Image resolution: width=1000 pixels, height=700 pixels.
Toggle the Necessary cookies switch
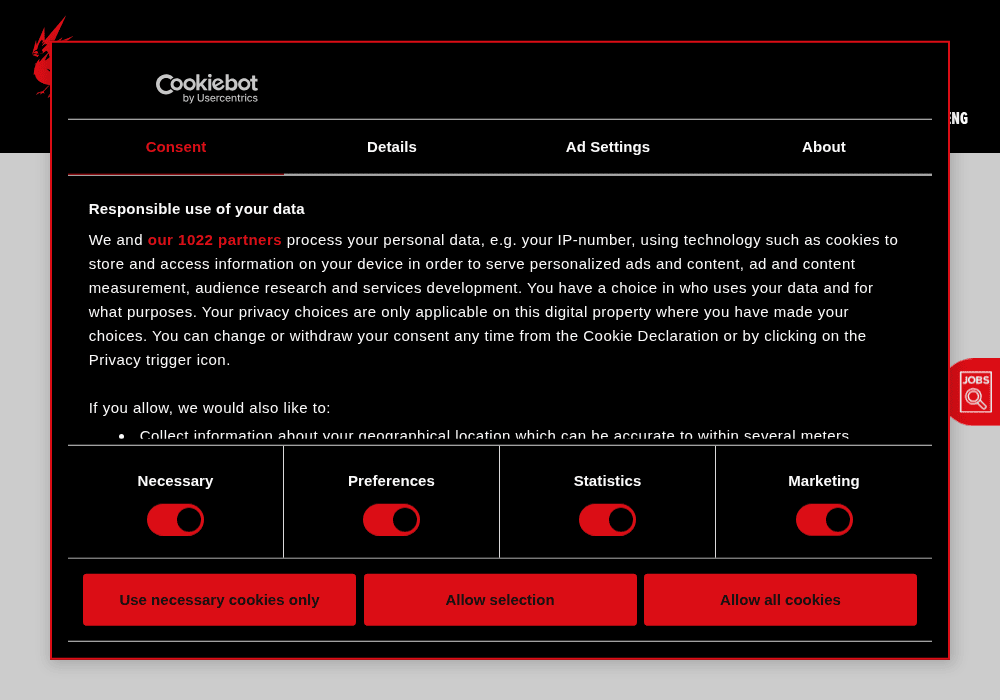[x=175, y=520]
